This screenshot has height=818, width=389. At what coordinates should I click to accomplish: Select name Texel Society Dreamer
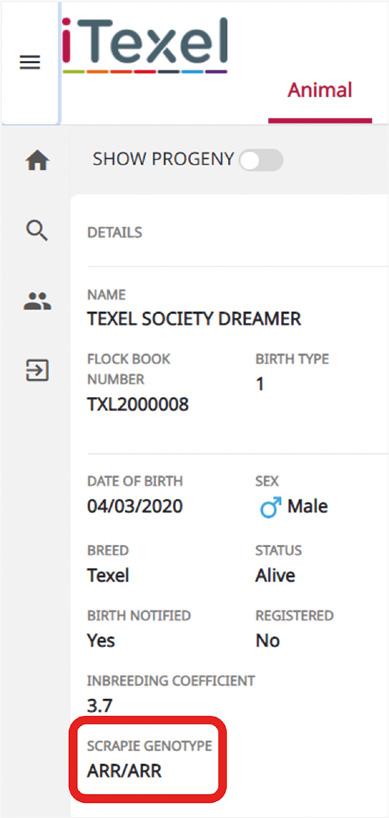tap(194, 319)
